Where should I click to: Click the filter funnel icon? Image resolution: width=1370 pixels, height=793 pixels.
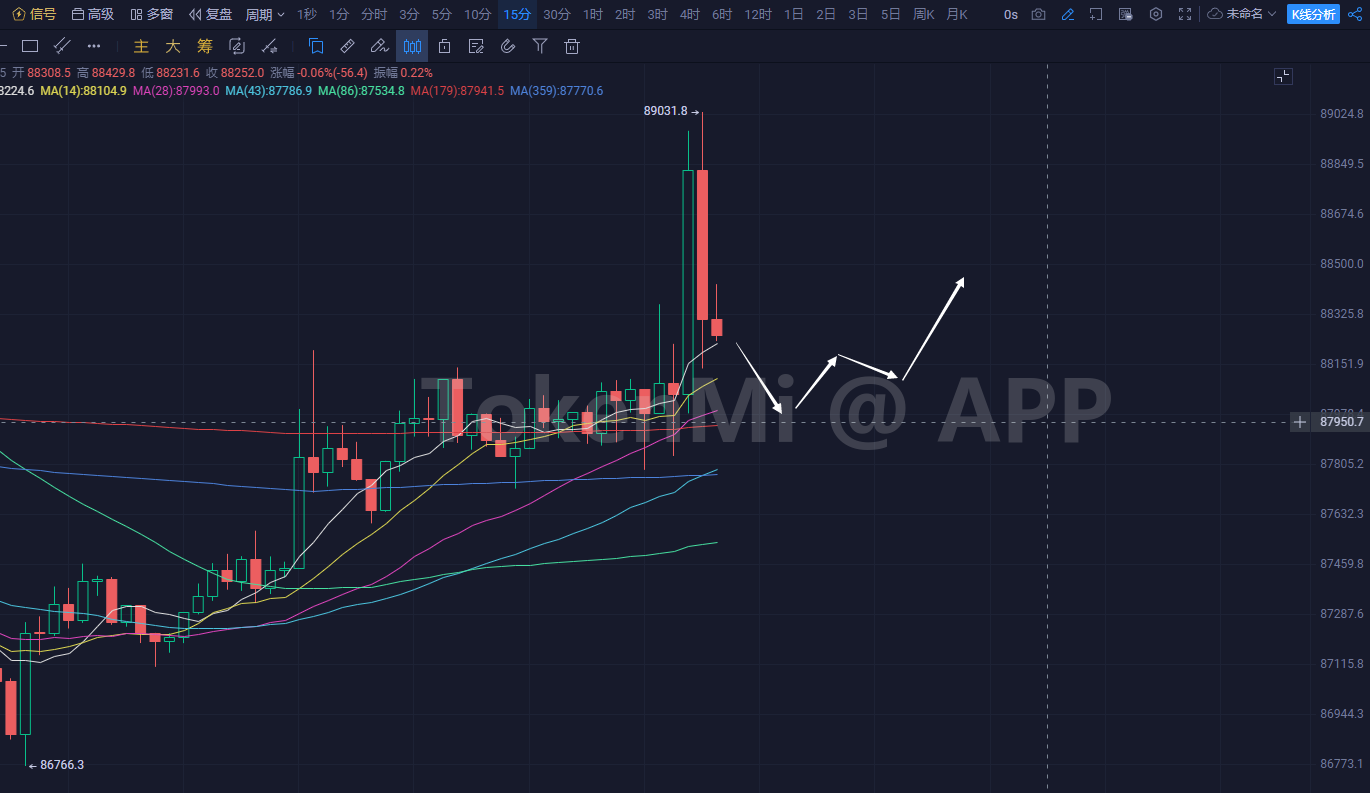click(540, 46)
